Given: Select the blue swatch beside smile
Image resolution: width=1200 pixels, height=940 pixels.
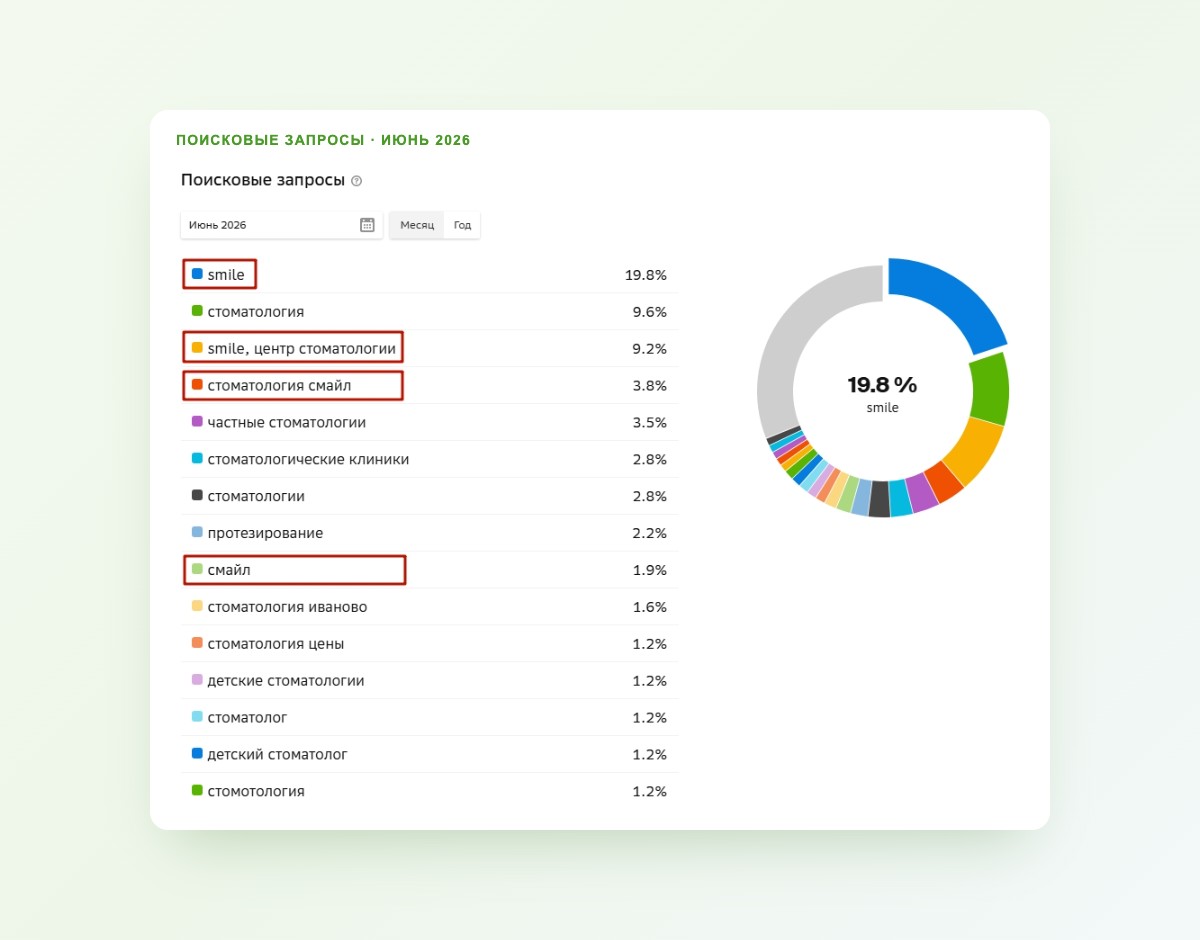Looking at the screenshot, I should (x=197, y=274).
